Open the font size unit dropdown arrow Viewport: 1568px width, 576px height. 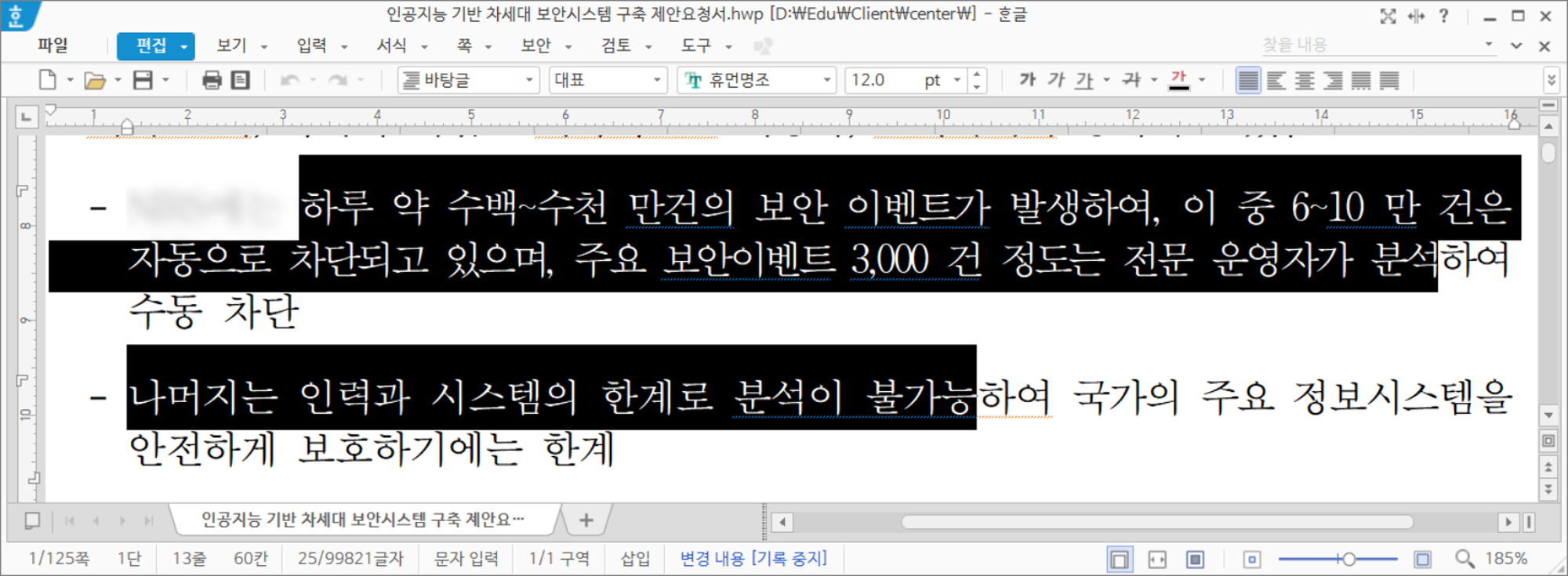[957, 80]
